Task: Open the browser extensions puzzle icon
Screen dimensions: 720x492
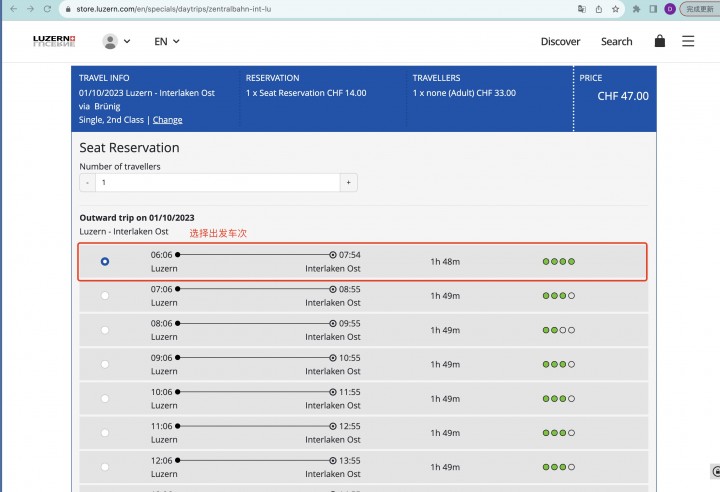Action: click(x=636, y=9)
